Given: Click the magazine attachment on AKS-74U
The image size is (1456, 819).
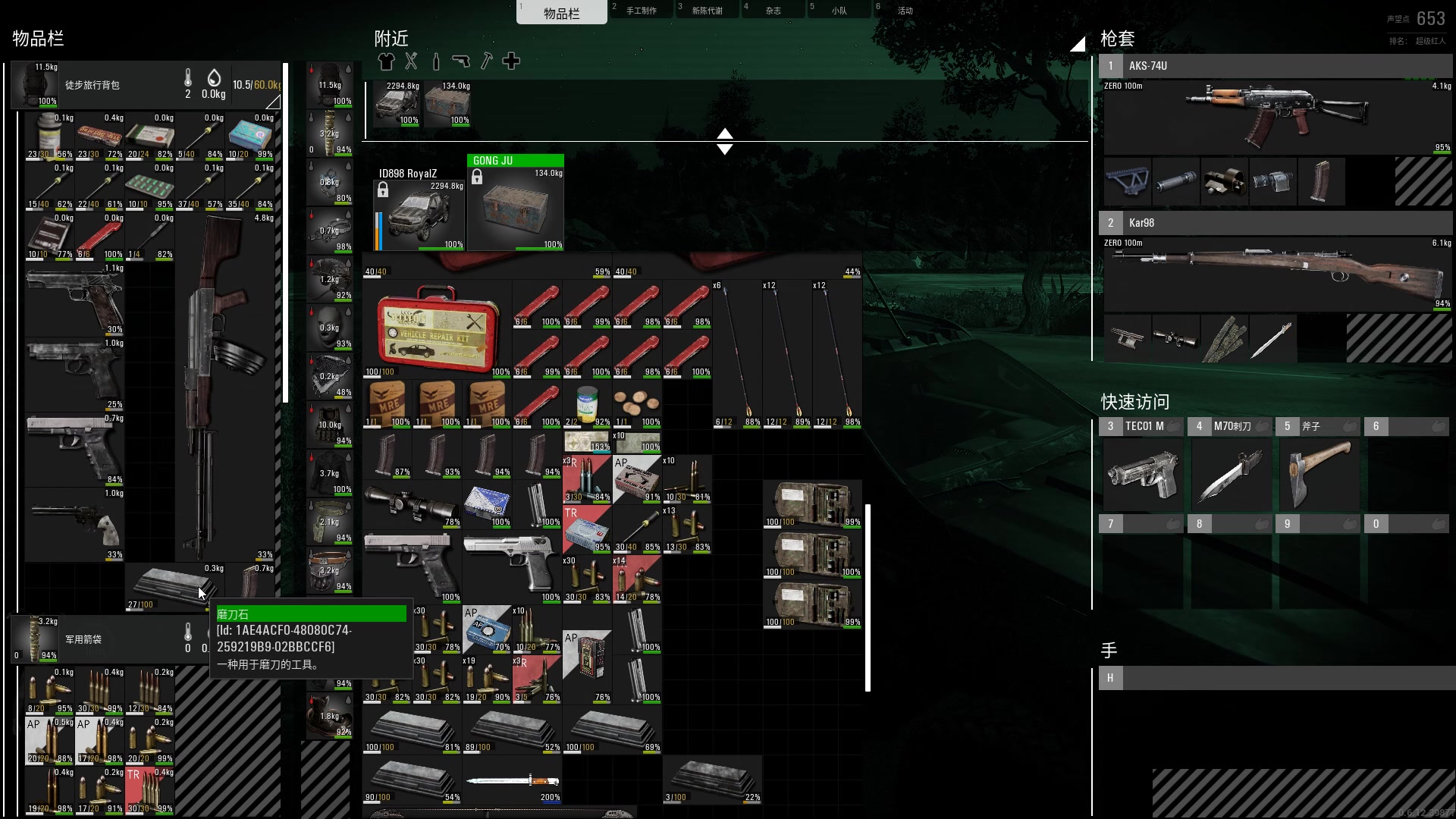Looking at the screenshot, I should point(1321,181).
